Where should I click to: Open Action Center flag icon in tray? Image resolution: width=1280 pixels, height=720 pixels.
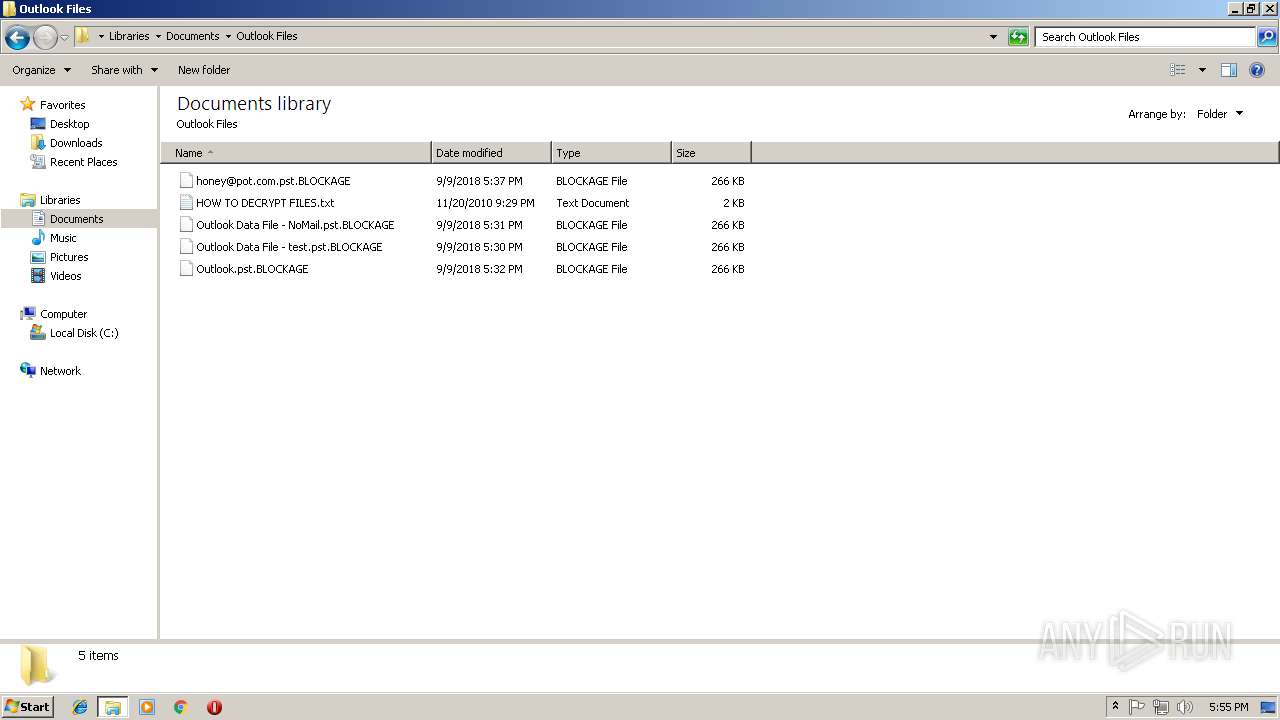click(x=1137, y=707)
